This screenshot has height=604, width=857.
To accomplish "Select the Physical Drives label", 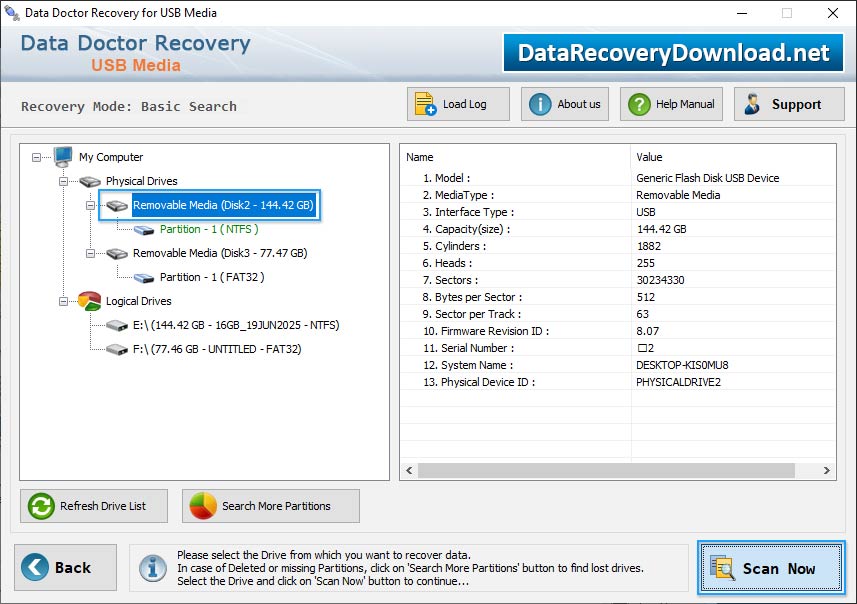I will (x=142, y=181).
